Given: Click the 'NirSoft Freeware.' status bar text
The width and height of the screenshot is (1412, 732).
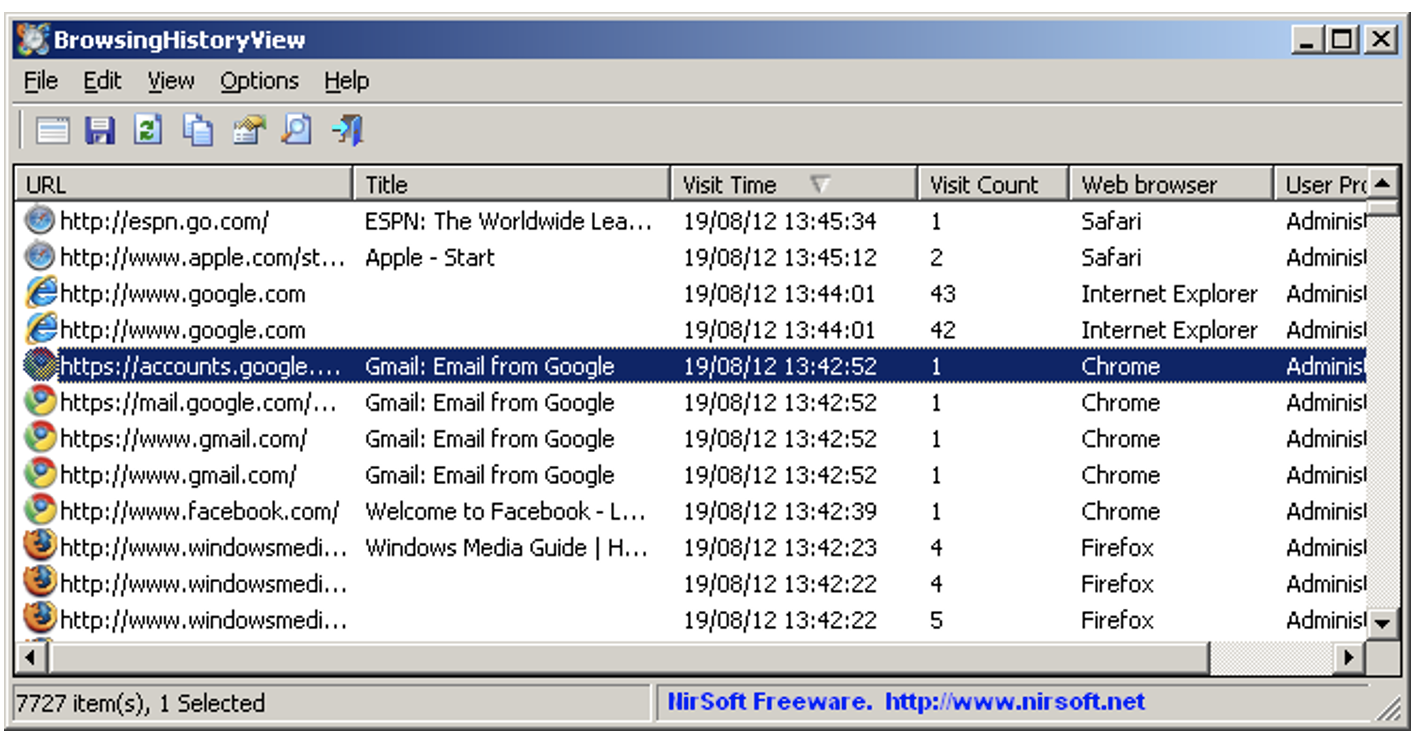Looking at the screenshot, I should [770, 702].
